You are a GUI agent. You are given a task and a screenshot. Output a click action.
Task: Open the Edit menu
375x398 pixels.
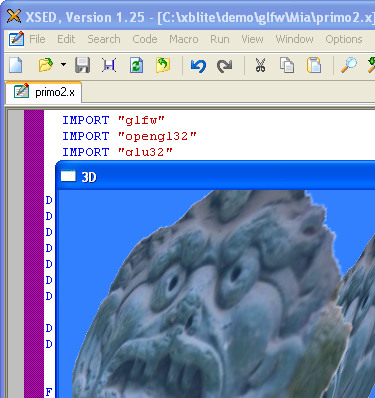66,39
